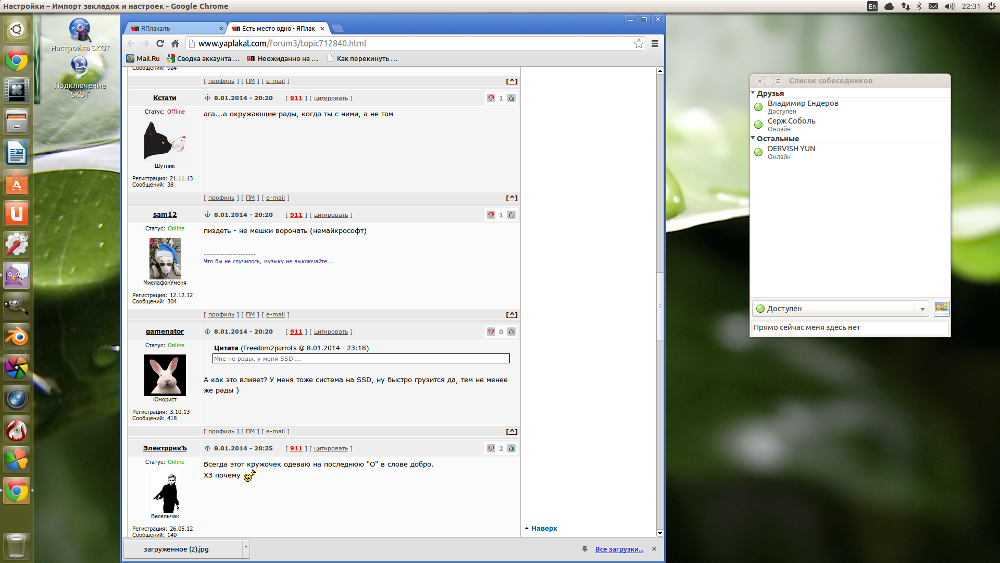Select contact Серж Соболь
The width and height of the screenshot is (1000, 563).
(850, 124)
